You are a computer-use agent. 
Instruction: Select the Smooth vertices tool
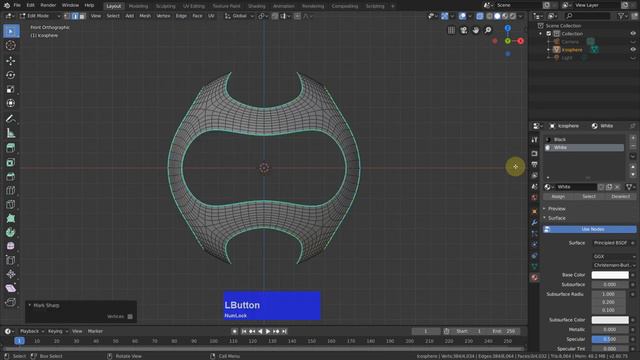coord(11,246)
